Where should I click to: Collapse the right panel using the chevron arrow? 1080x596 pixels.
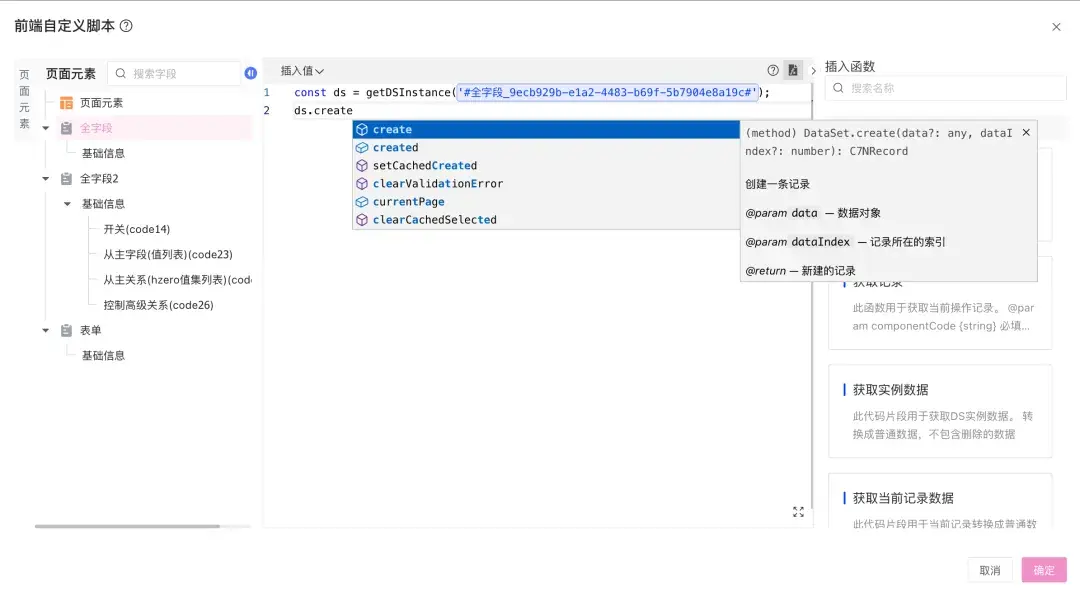(813, 71)
